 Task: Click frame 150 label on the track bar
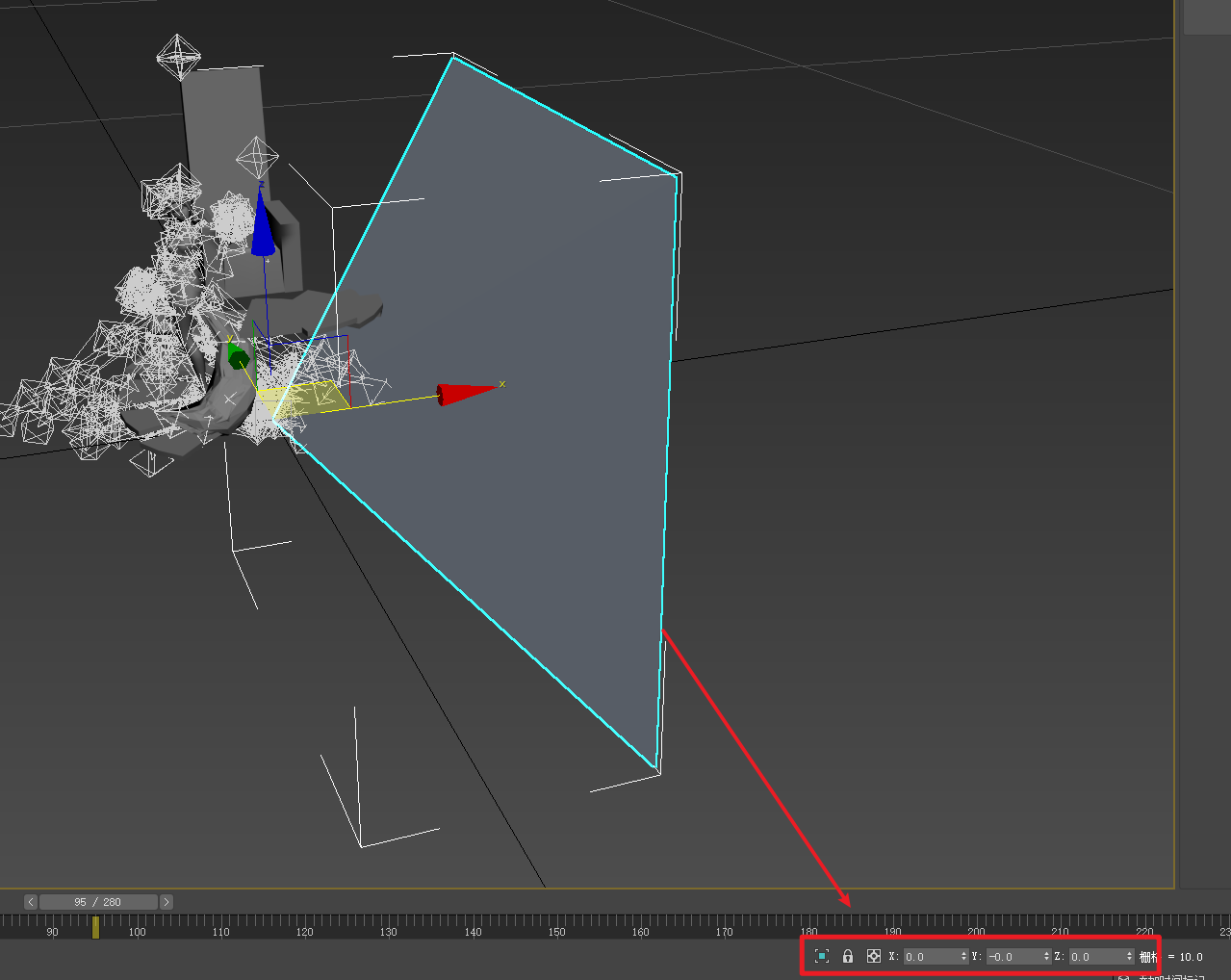(x=556, y=932)
